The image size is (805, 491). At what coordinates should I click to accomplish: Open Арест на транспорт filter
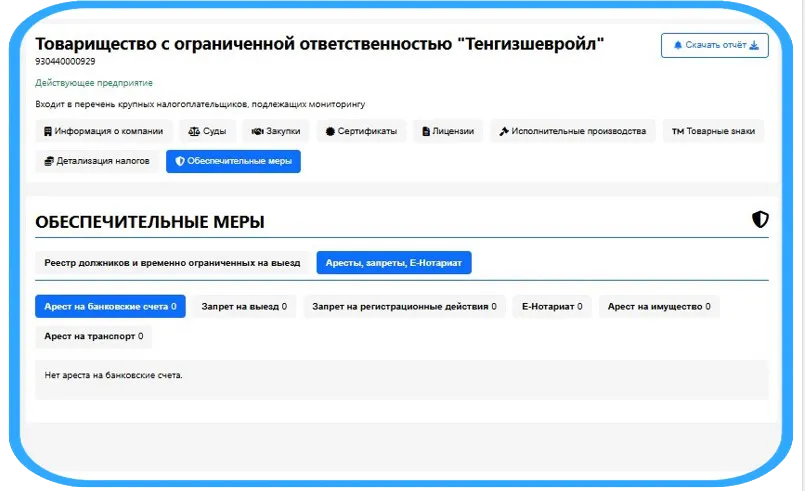point(93,336)
